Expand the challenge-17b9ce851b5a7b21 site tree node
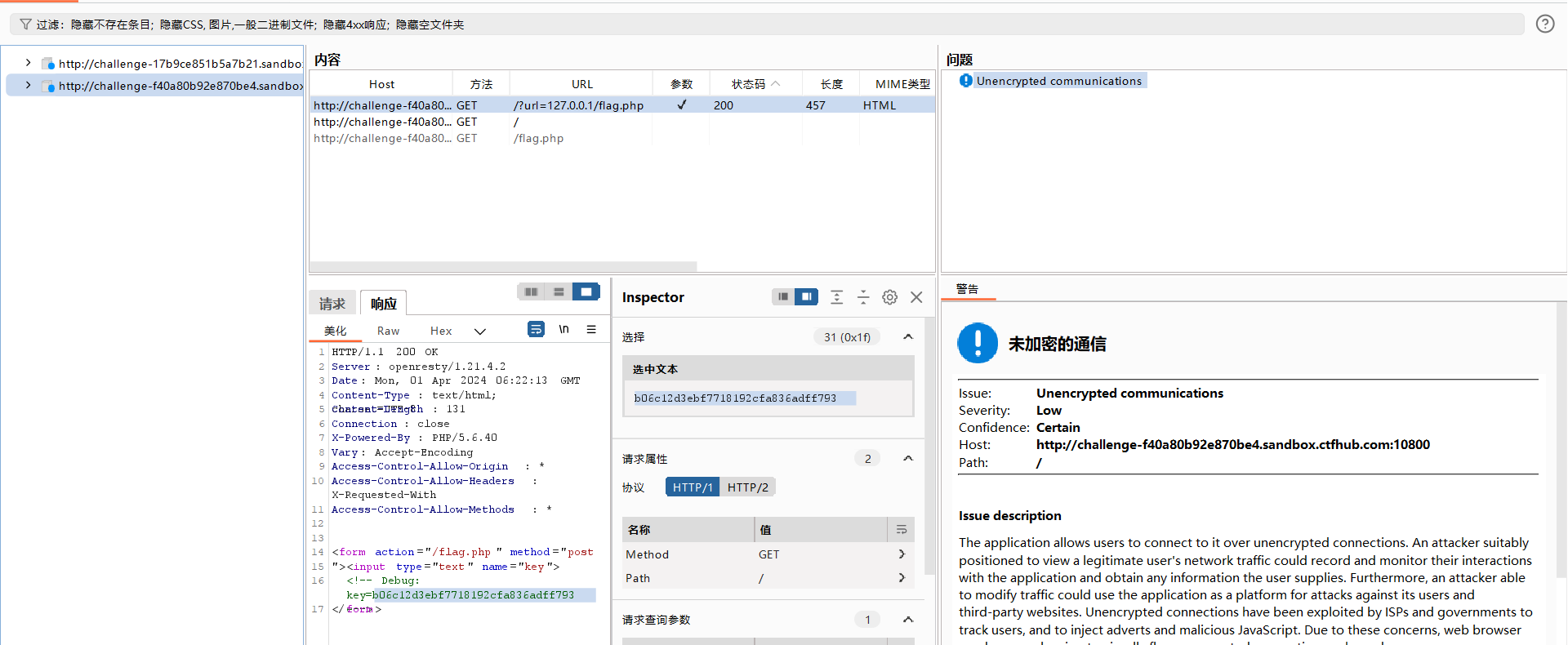Image resolution: width=1568 pixels, height=645 pixels. tap(29, 63)
